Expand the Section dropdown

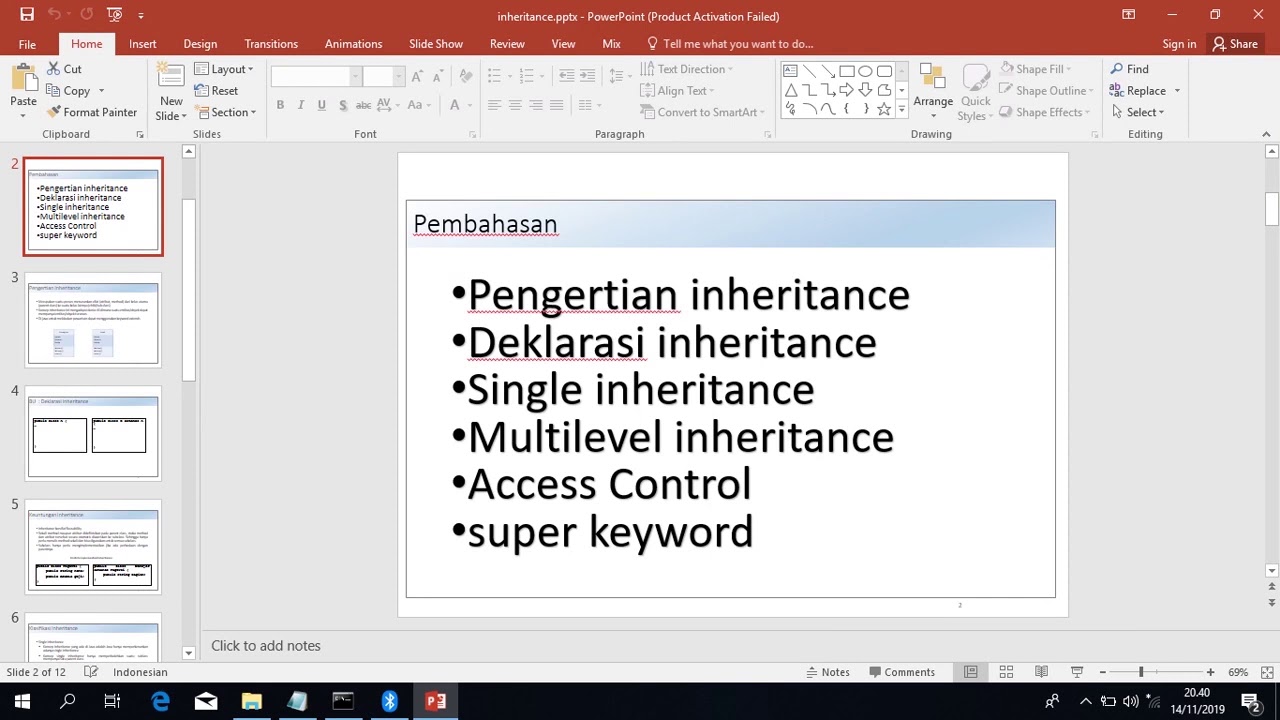pyautogui.click(x=225, y=112)
